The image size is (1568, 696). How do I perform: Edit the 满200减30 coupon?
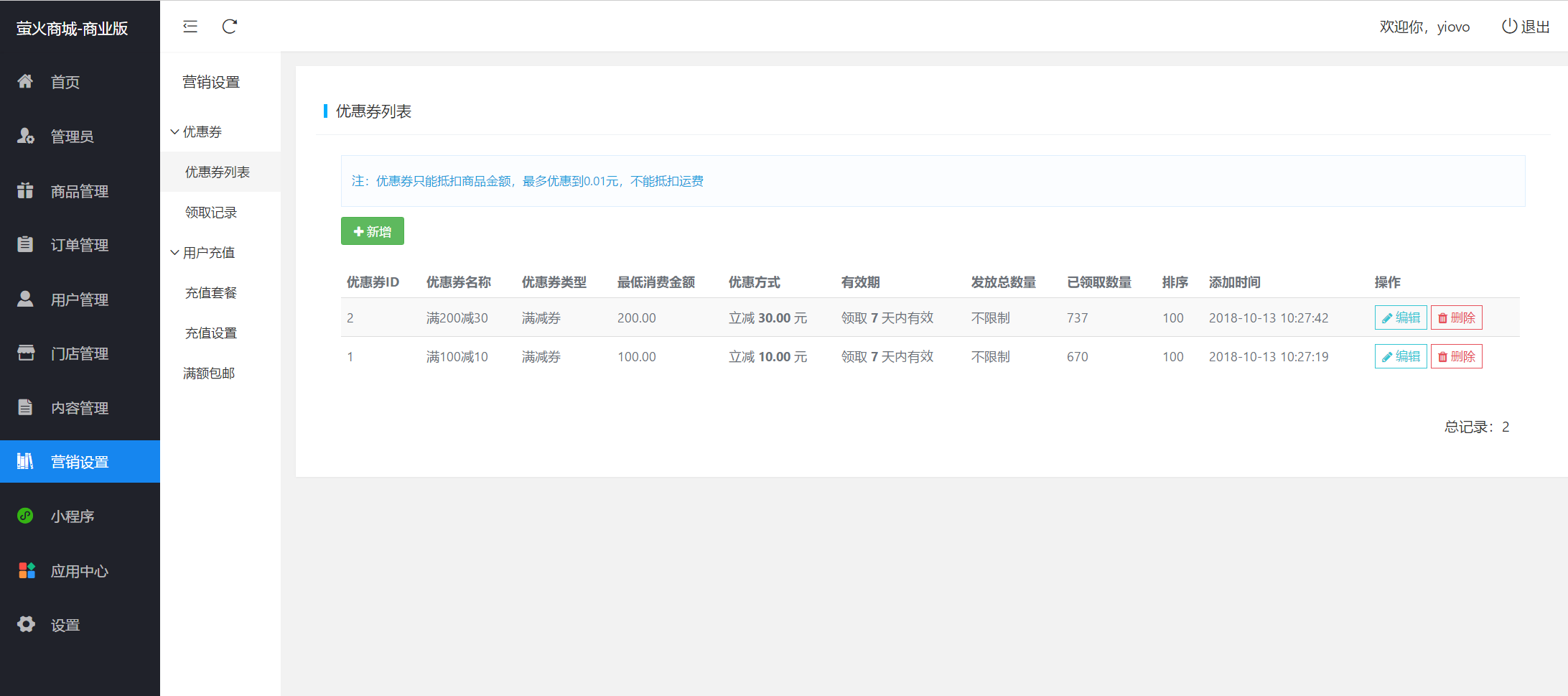tap(1400, 317)
